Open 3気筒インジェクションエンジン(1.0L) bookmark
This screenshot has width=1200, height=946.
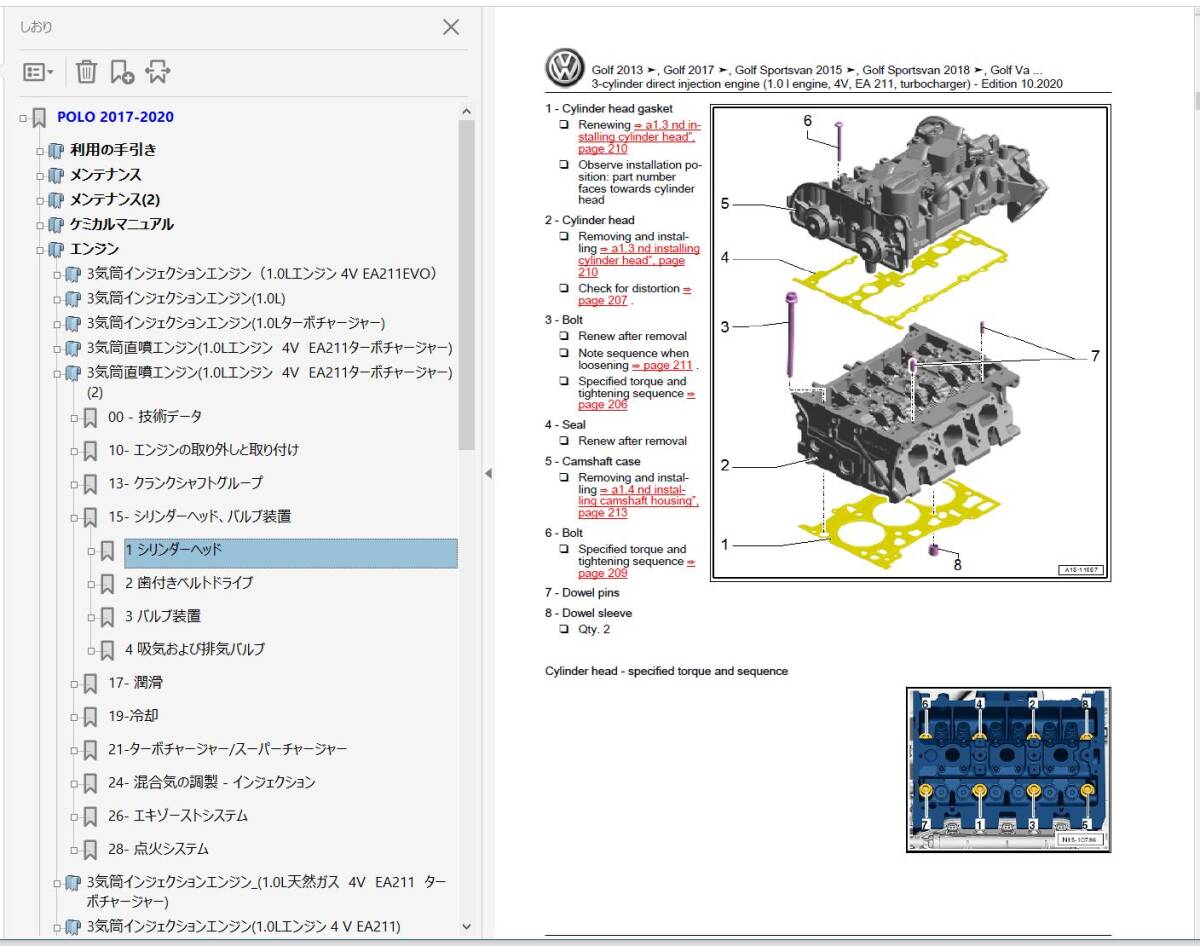tap(187, 298)
